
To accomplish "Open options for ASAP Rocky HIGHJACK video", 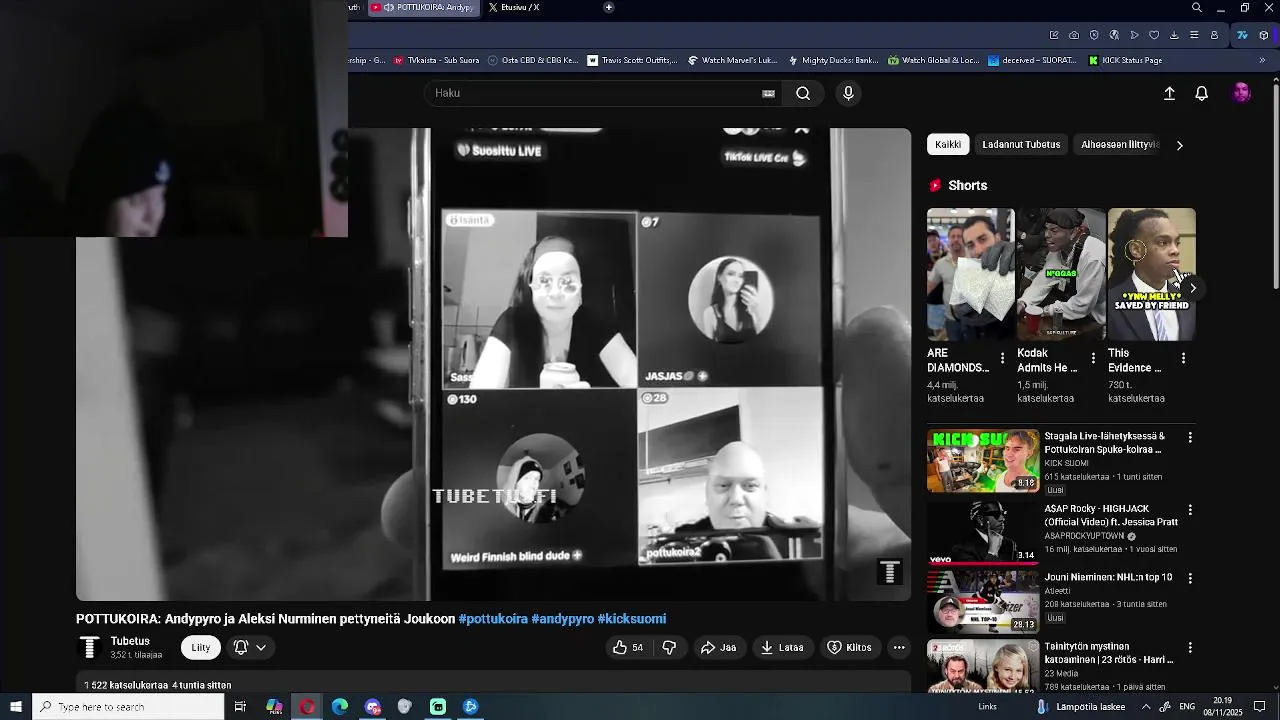I will tap(1190, 510).
